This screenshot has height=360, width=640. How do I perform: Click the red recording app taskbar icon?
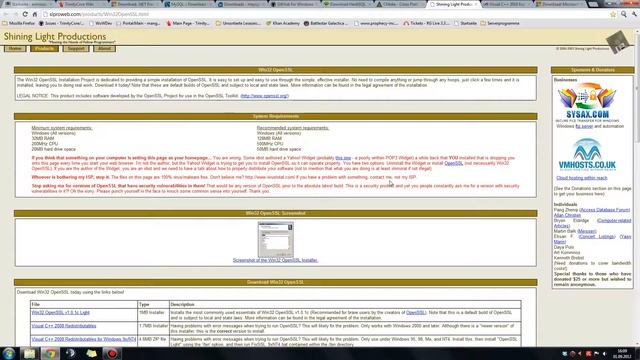[112, 353]
